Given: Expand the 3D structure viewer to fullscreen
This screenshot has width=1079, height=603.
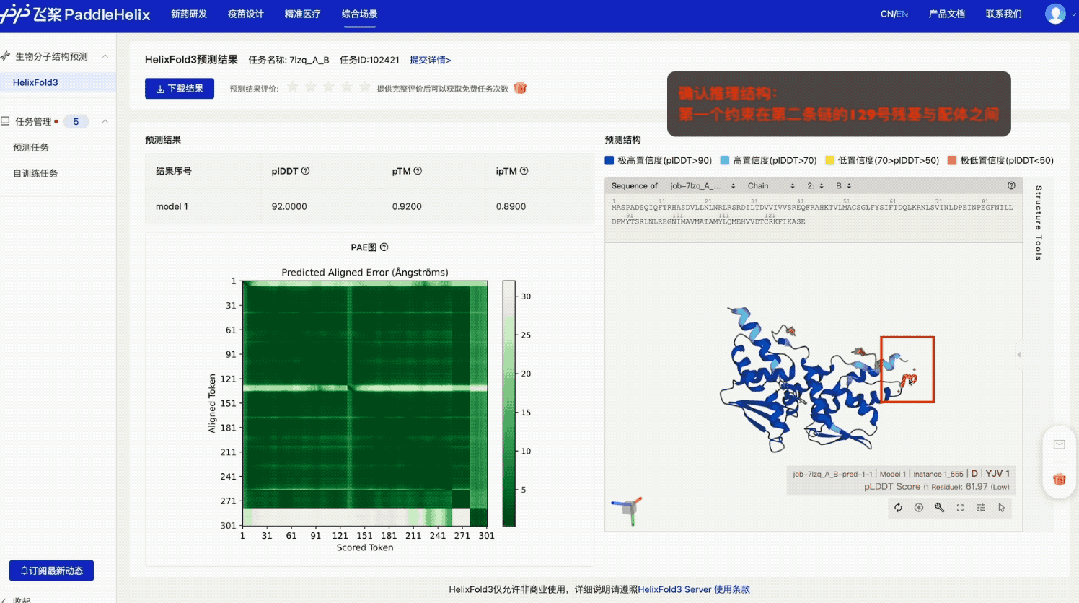Looking at the screenshot, I should pos(958,507).
